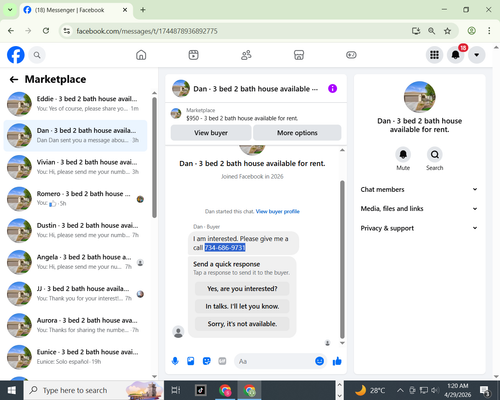Click the conversation list scrollbar
Image resolution: width=500 pixels, height=400 pixels.
(x=154, y=158)
